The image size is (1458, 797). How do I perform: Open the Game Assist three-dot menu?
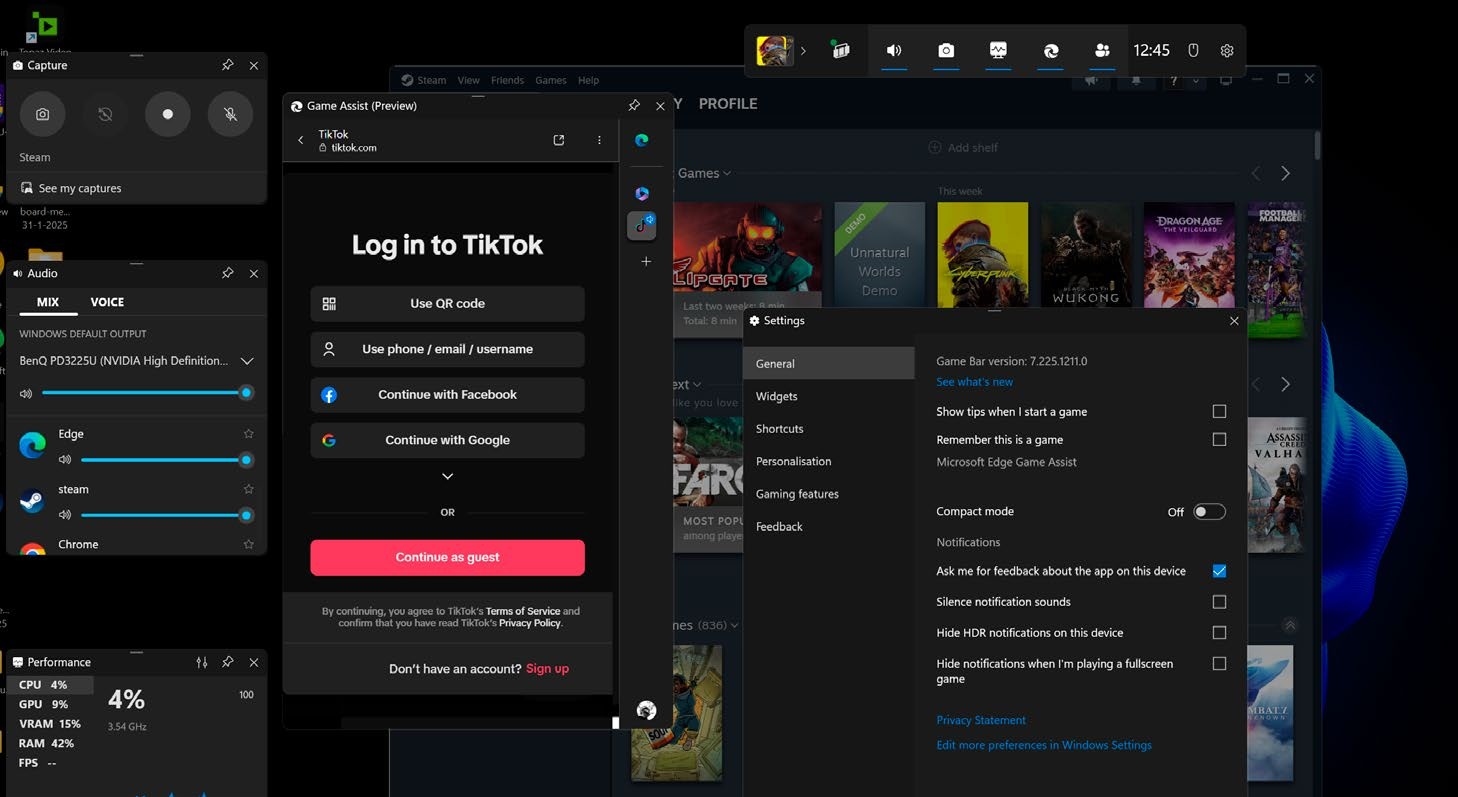click(599, 140)
